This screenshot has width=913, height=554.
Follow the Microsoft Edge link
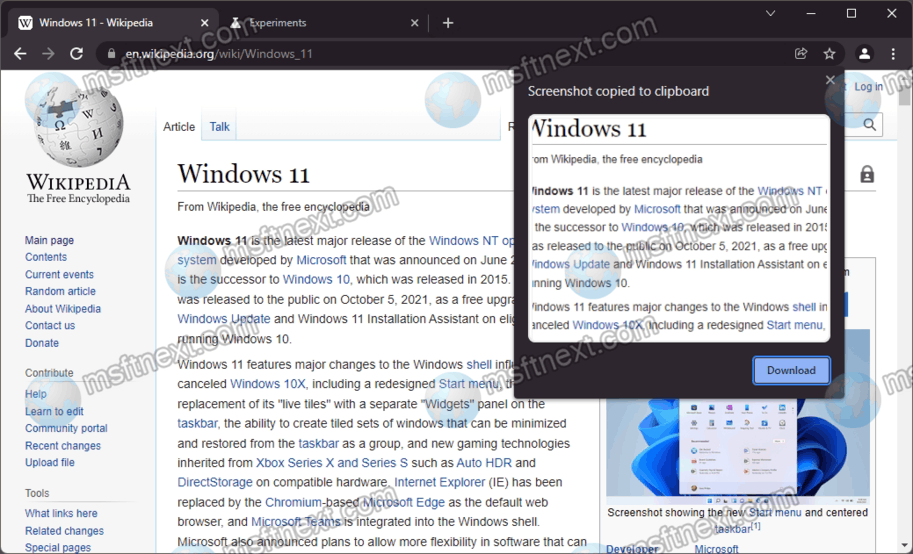404,502
